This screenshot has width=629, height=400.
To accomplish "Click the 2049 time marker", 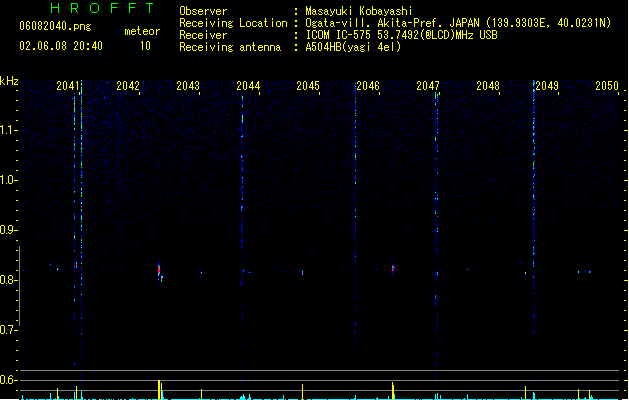I will pos(547,86).
